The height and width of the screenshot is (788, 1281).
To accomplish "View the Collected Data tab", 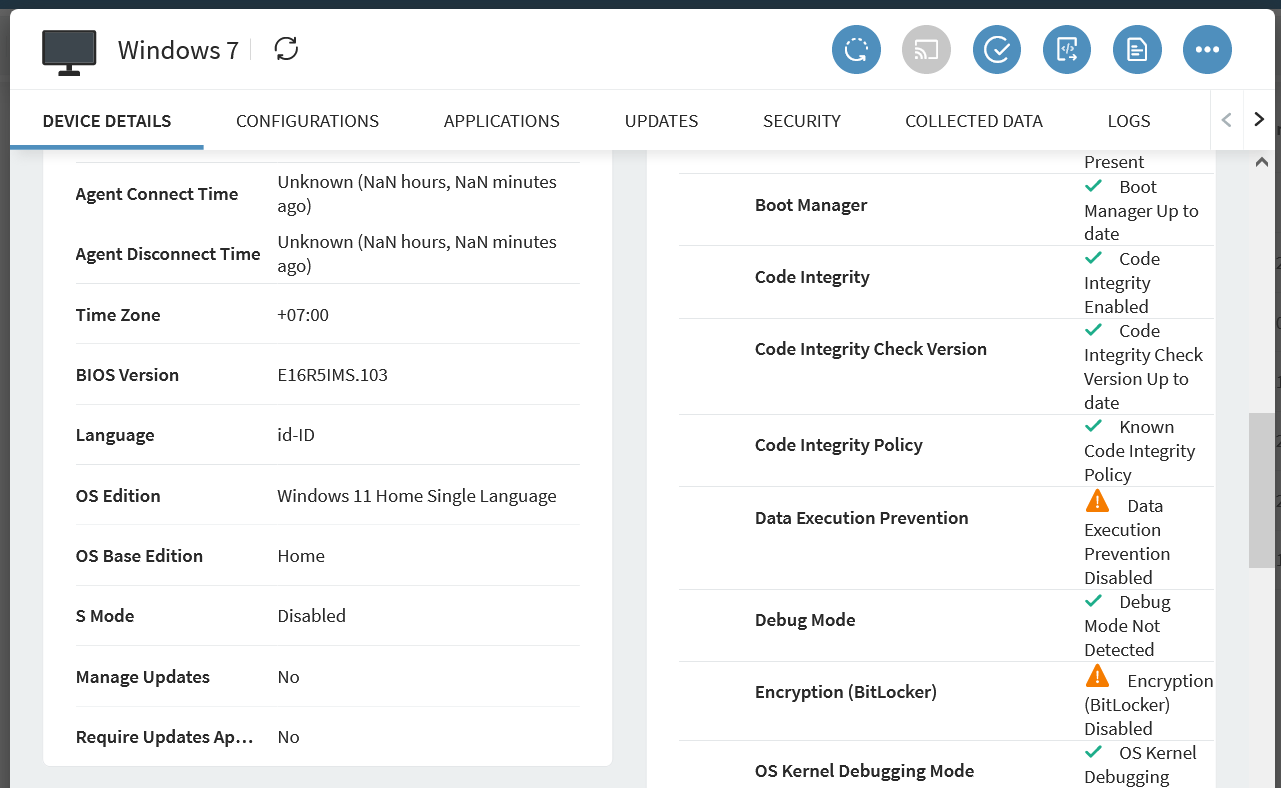I will (973, 121).
